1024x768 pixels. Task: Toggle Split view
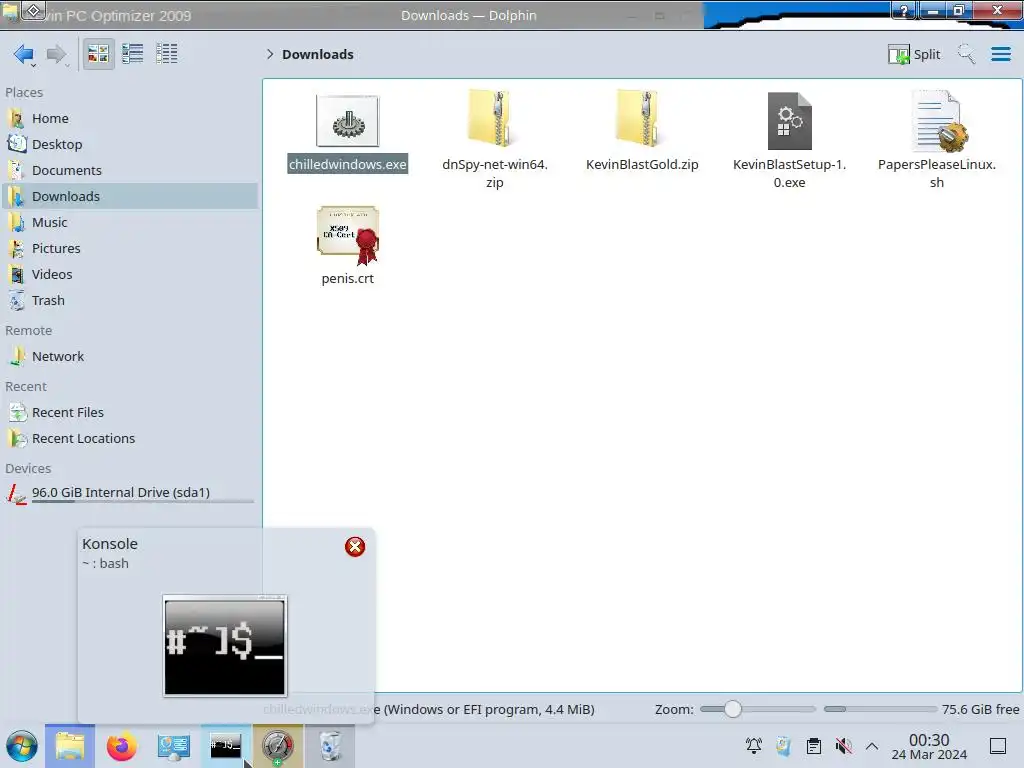pos(914,54)
